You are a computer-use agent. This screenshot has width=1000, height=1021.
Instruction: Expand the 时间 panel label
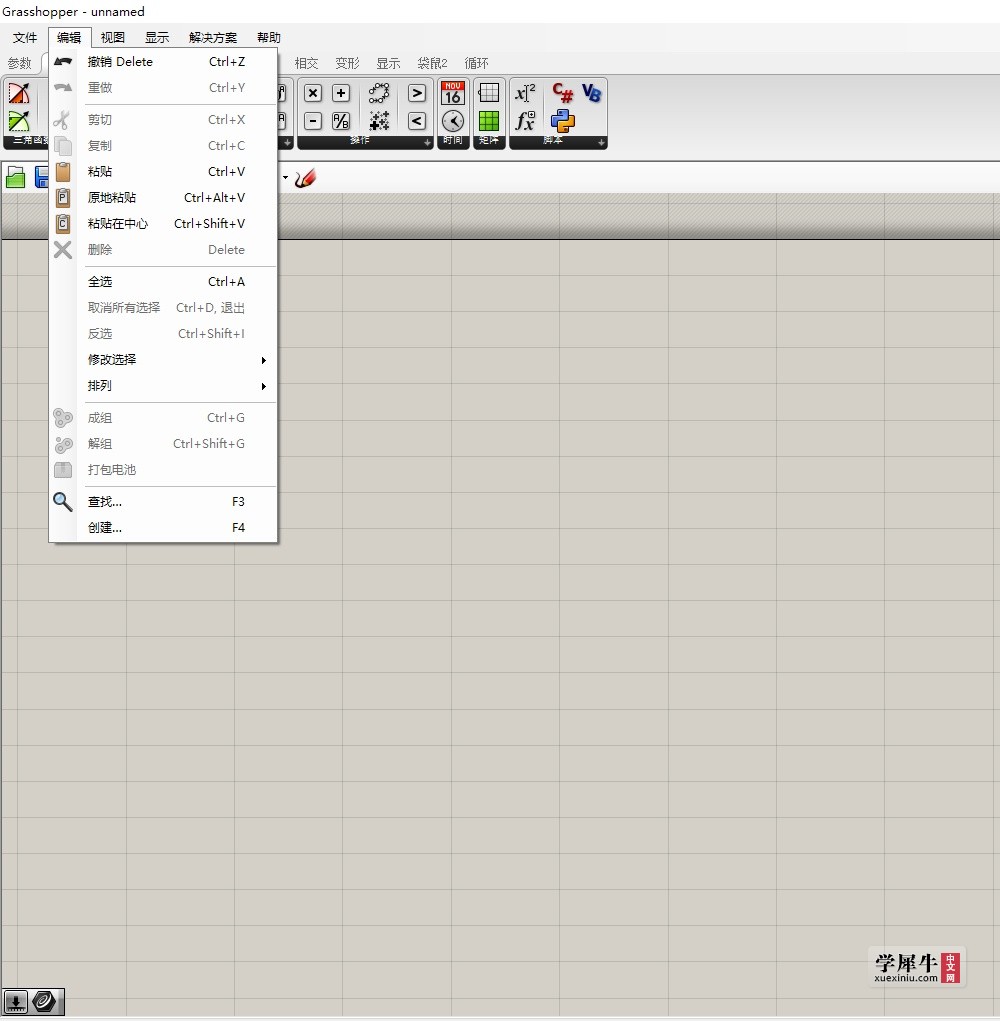point(453,141)
